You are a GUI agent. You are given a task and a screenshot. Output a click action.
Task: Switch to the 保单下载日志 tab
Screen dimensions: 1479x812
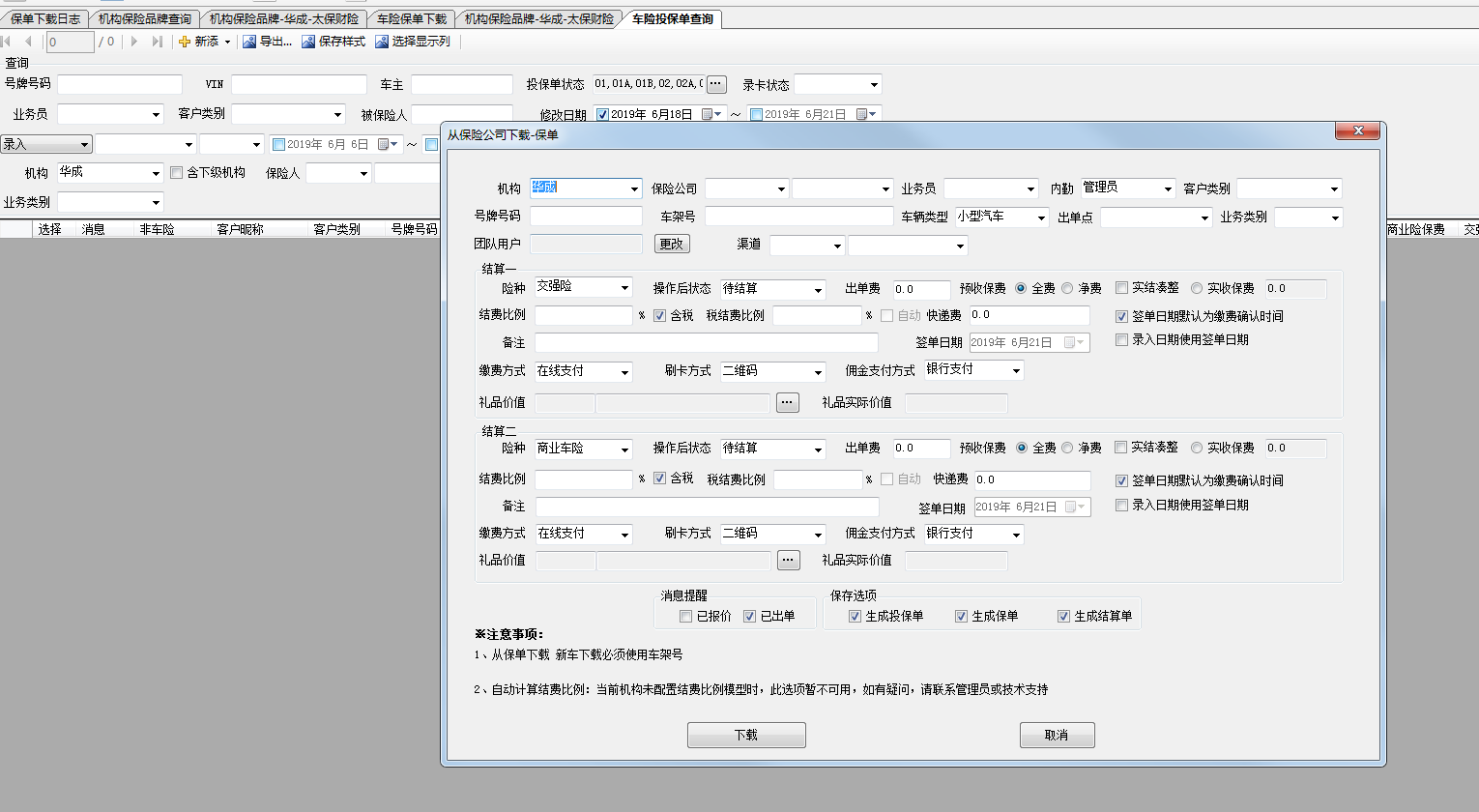tap(45, 19)
